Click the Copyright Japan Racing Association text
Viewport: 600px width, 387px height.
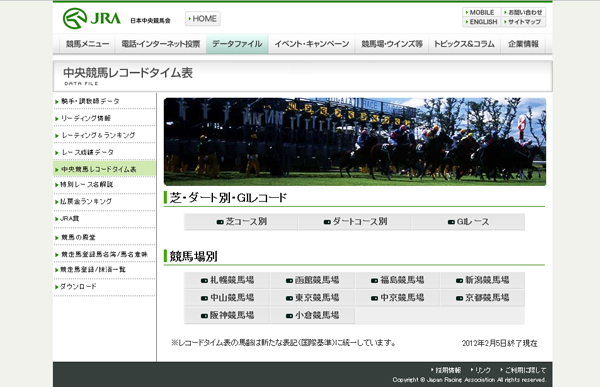tap(469, 380)
